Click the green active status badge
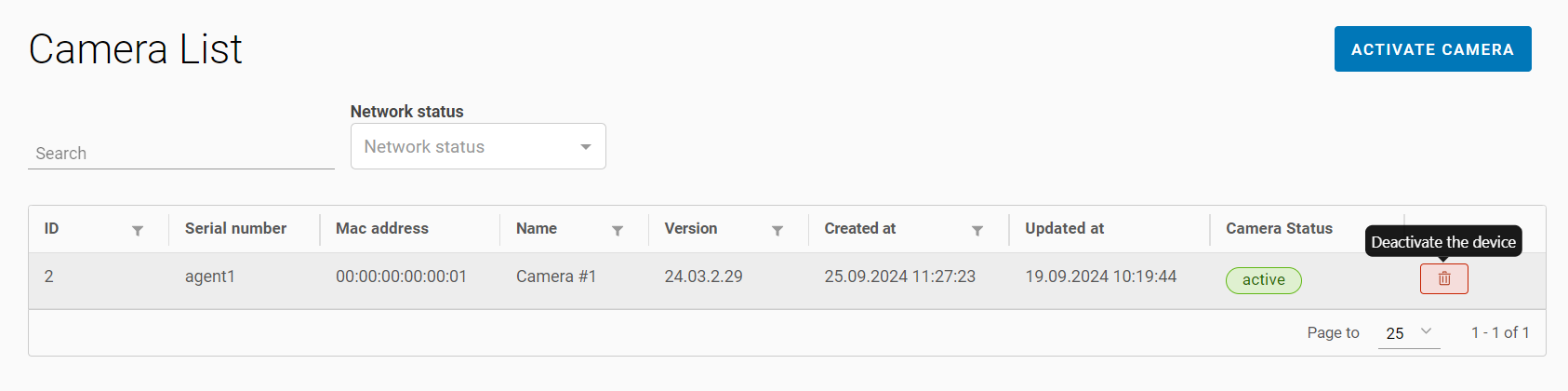The image size is (1568, 391). point(1263,280)
